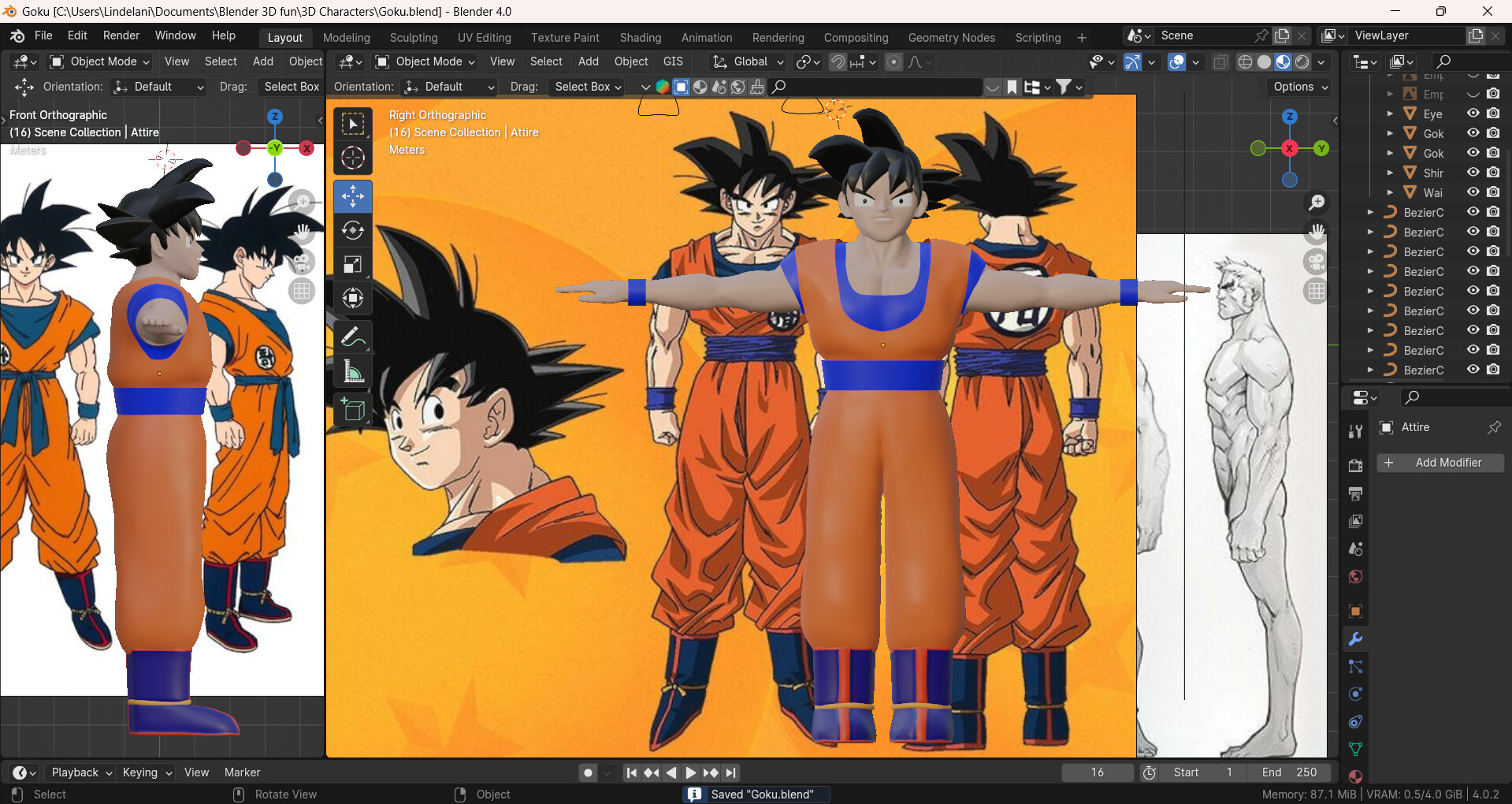Play the animation forward
Image resolution: width=1512 pixels, height=804 pixels.
pos(691,773)
